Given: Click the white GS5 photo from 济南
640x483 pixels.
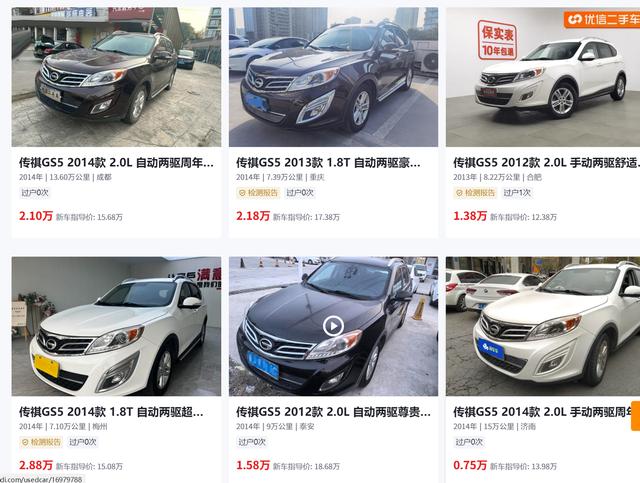Looking at the screenshot, I should point(543,326).
